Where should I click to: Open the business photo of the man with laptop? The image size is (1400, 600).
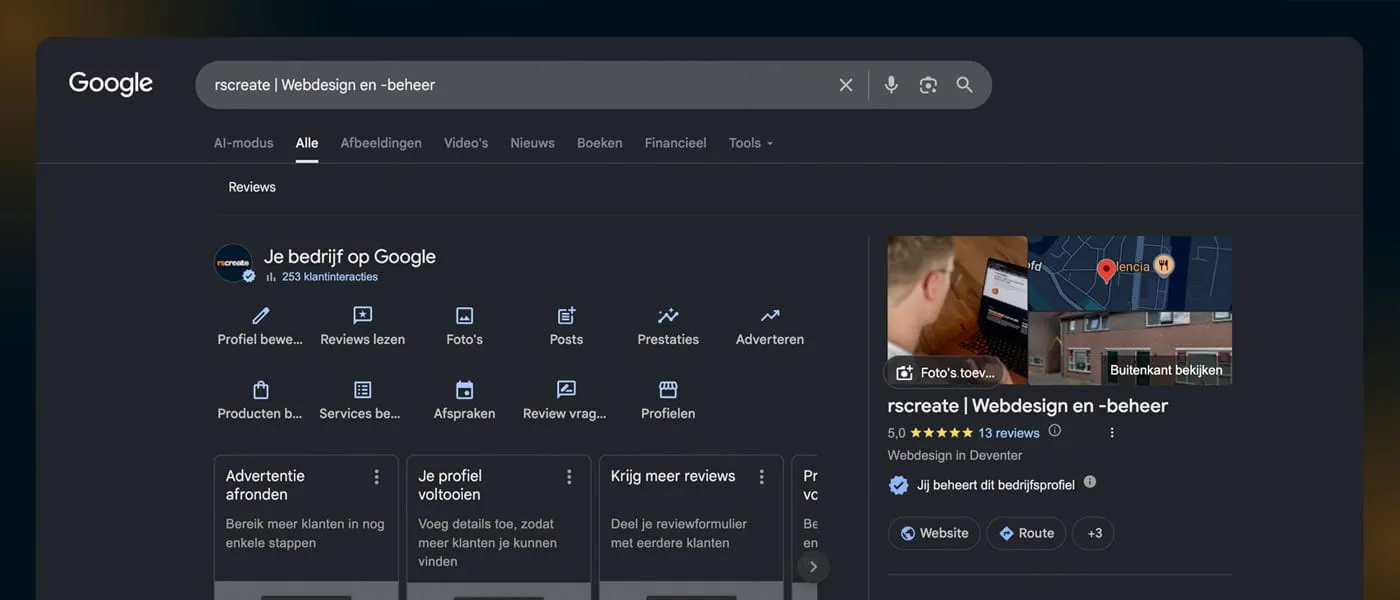pos(957,310)
